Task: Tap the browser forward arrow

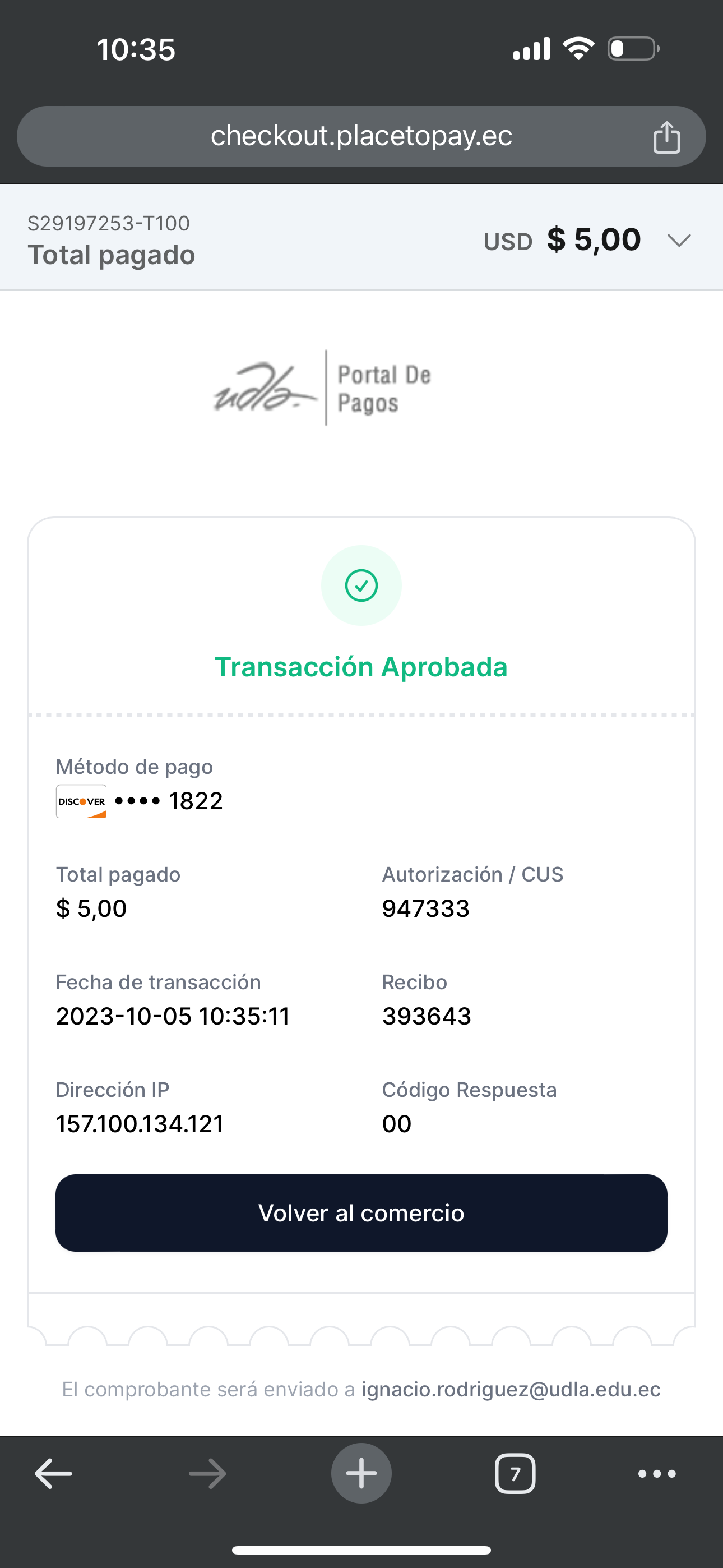Action: [207, 1474]
